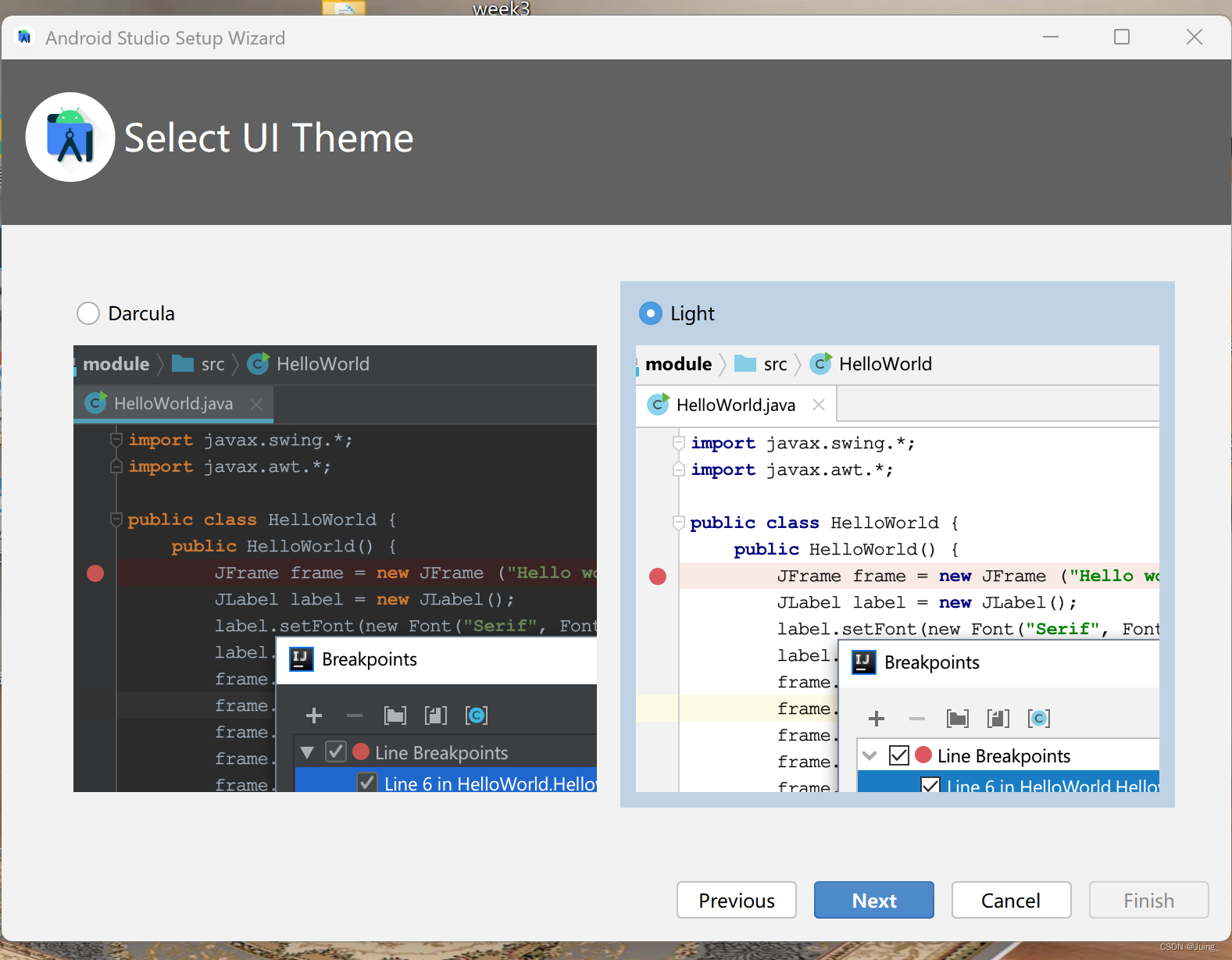Click the IntelliJ icon in Light Breakpoints dialog
Viewport: 1232px width, 960px height.
(x=864, y=662)
